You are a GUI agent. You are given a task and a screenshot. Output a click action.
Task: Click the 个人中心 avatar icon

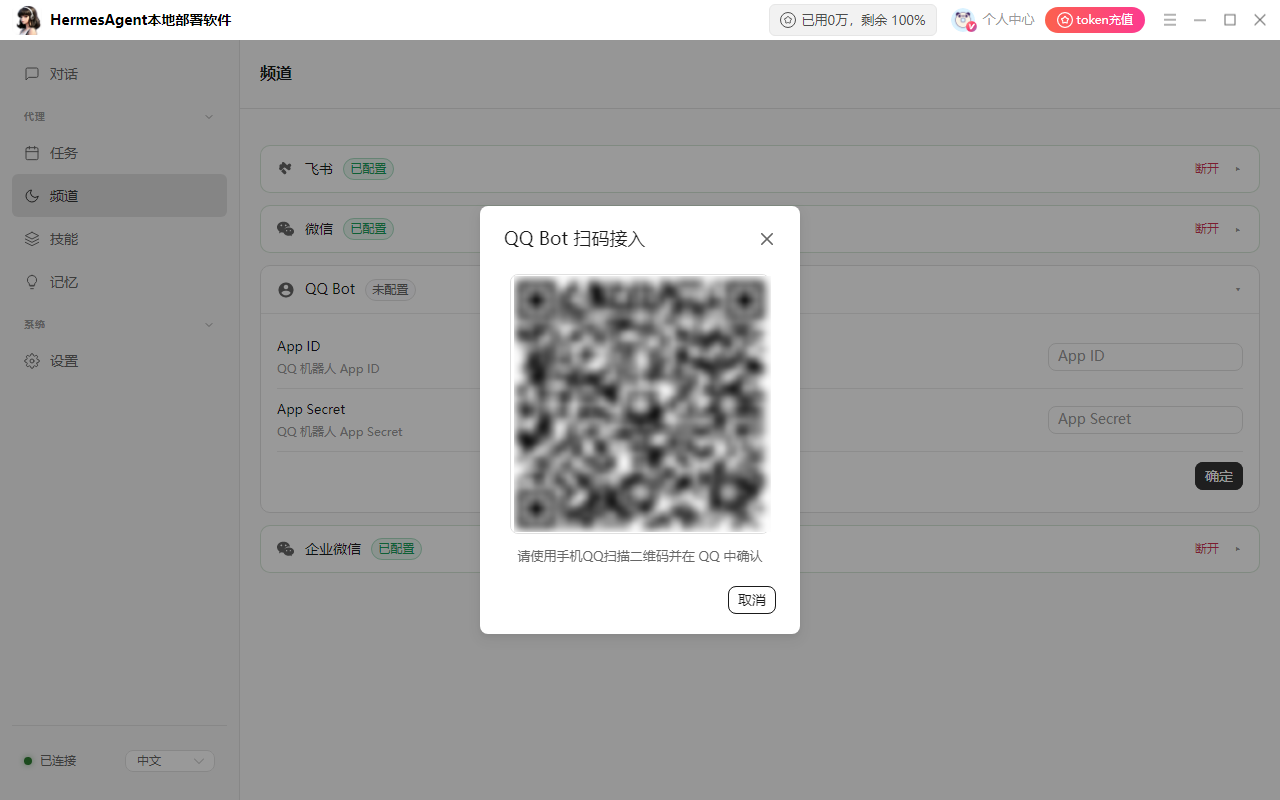(x=963, y=20)
